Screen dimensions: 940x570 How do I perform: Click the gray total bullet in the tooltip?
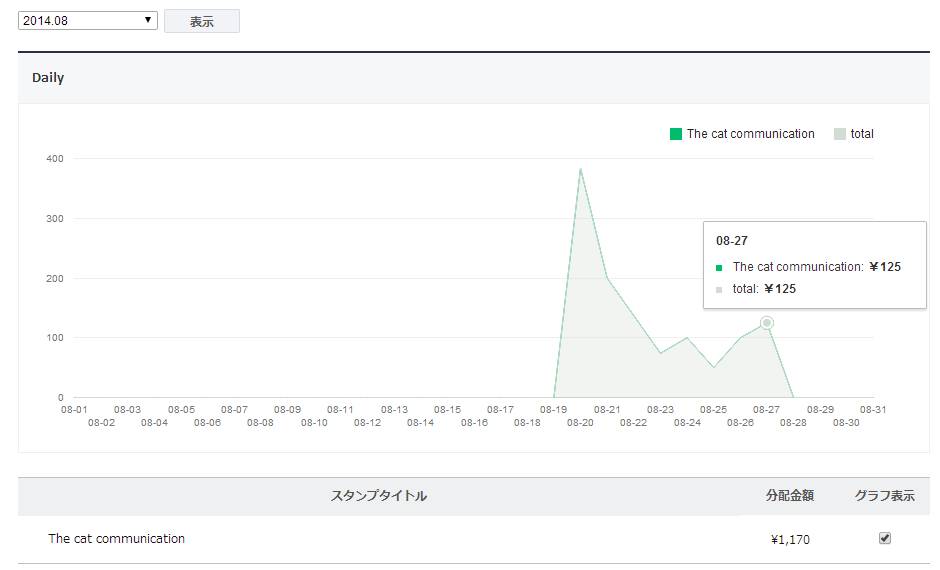(x=719, y=290)
